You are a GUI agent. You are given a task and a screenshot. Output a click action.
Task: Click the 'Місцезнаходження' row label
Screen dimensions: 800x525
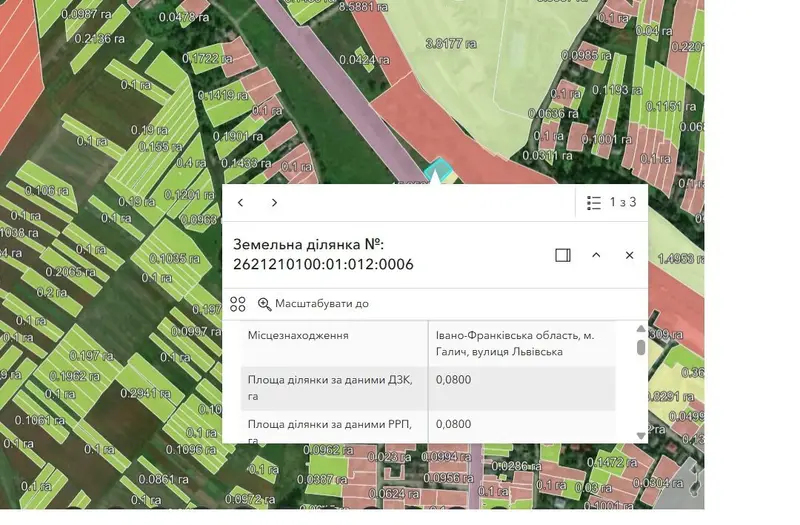pyautogui.click(x=298, y=336)
